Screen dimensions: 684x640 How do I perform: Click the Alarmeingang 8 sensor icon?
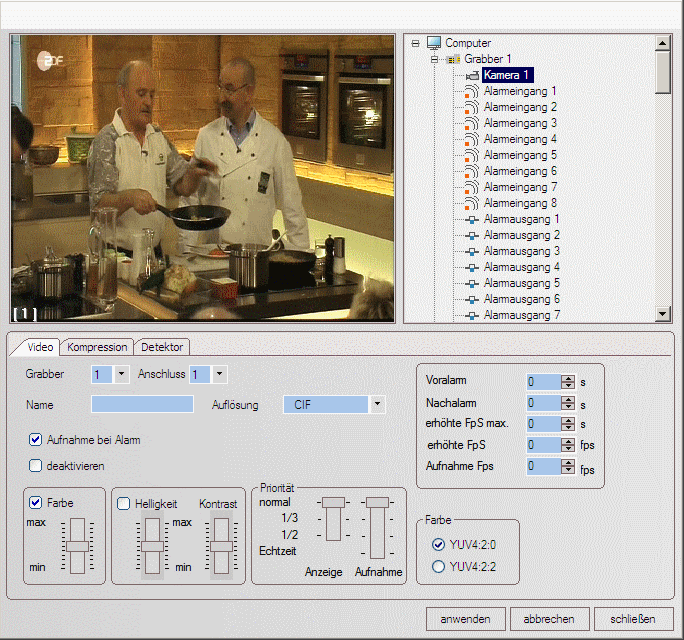click(x=471, y=204)
